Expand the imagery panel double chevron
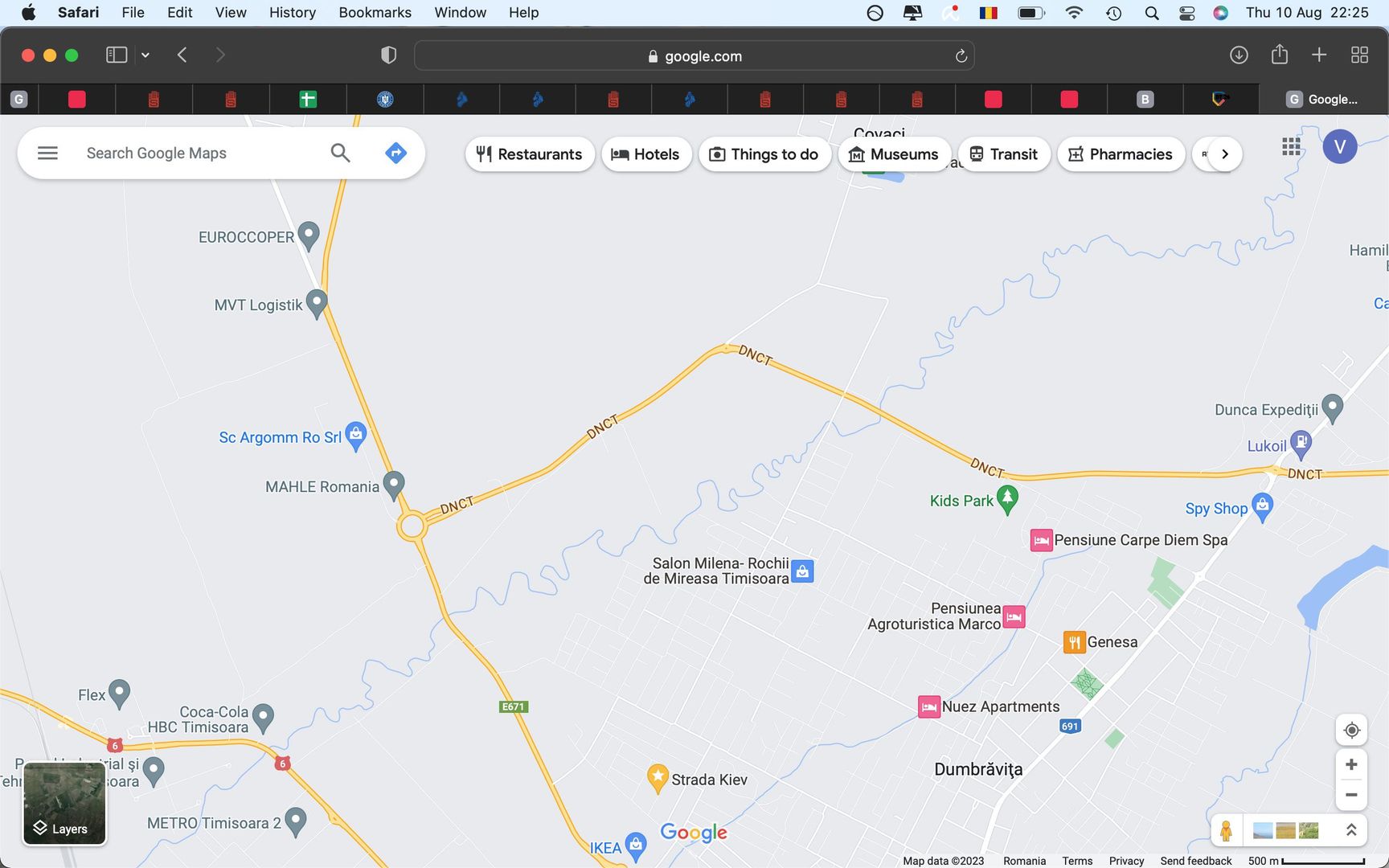Screen dimensions: 1389x868 click(1350, 830)
